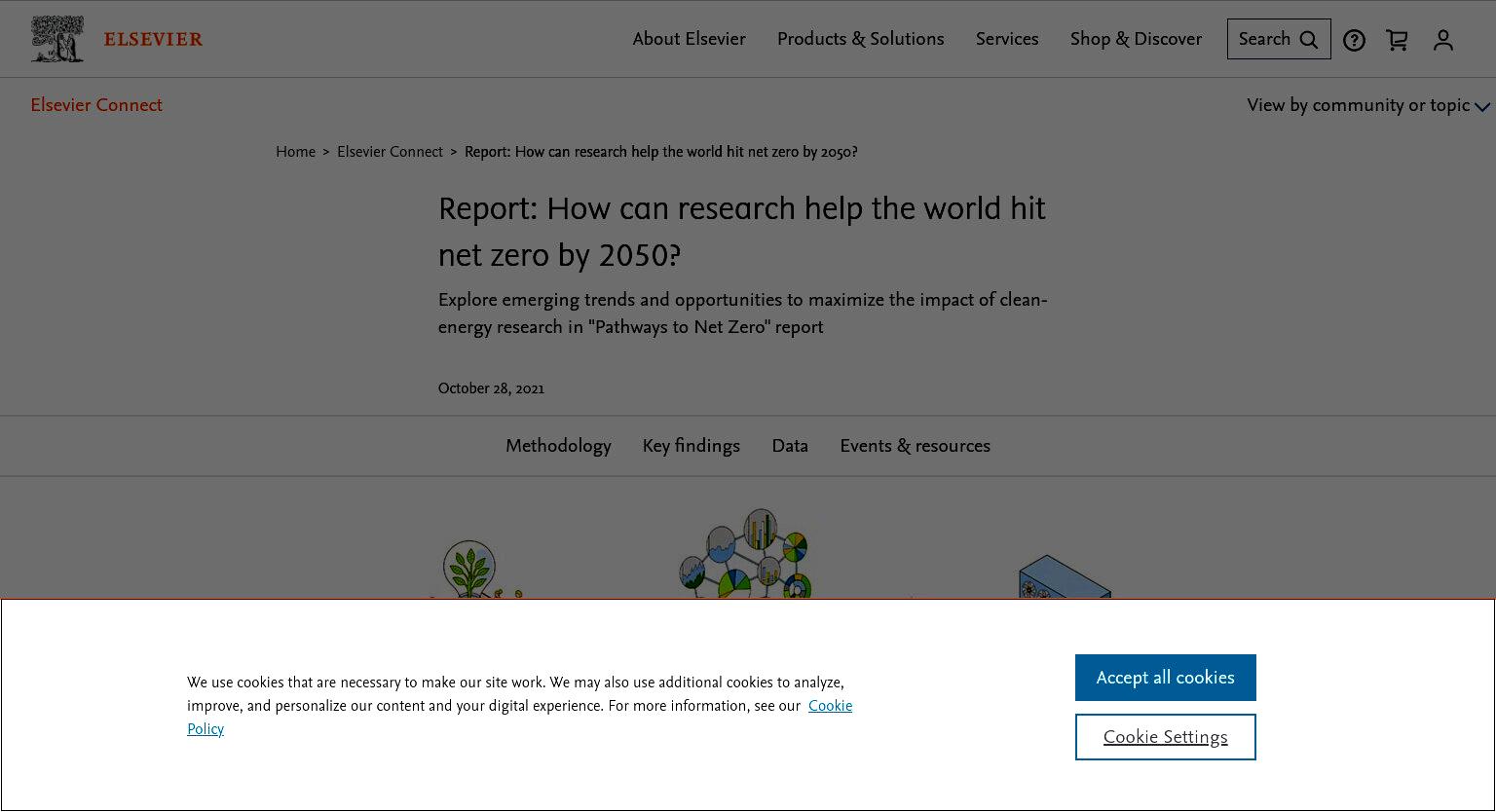Image resolution: width=1496 pixels, height=812 pixels.
Task: Open the user account icon
Action: tap(1443, 40)
